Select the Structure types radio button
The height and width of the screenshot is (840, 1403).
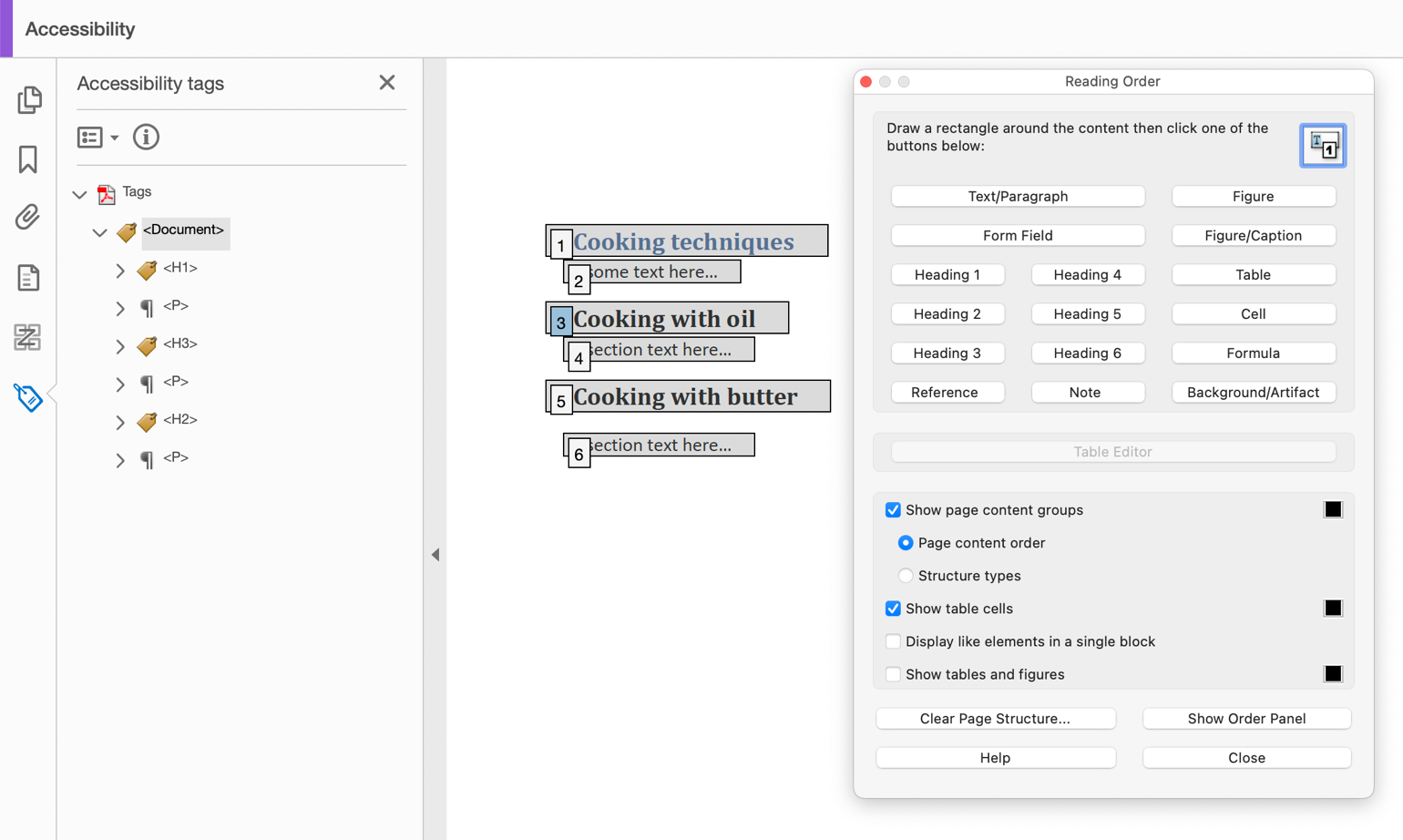tap(906, 575)
